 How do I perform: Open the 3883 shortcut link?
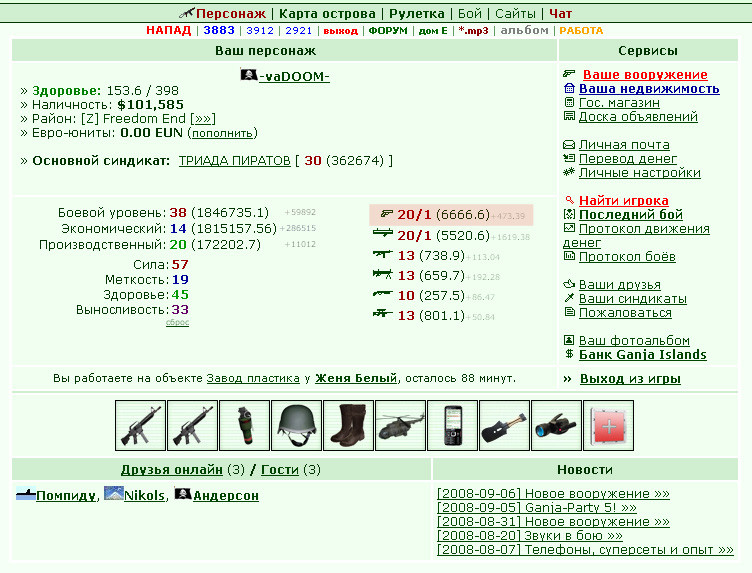point(219,30)
